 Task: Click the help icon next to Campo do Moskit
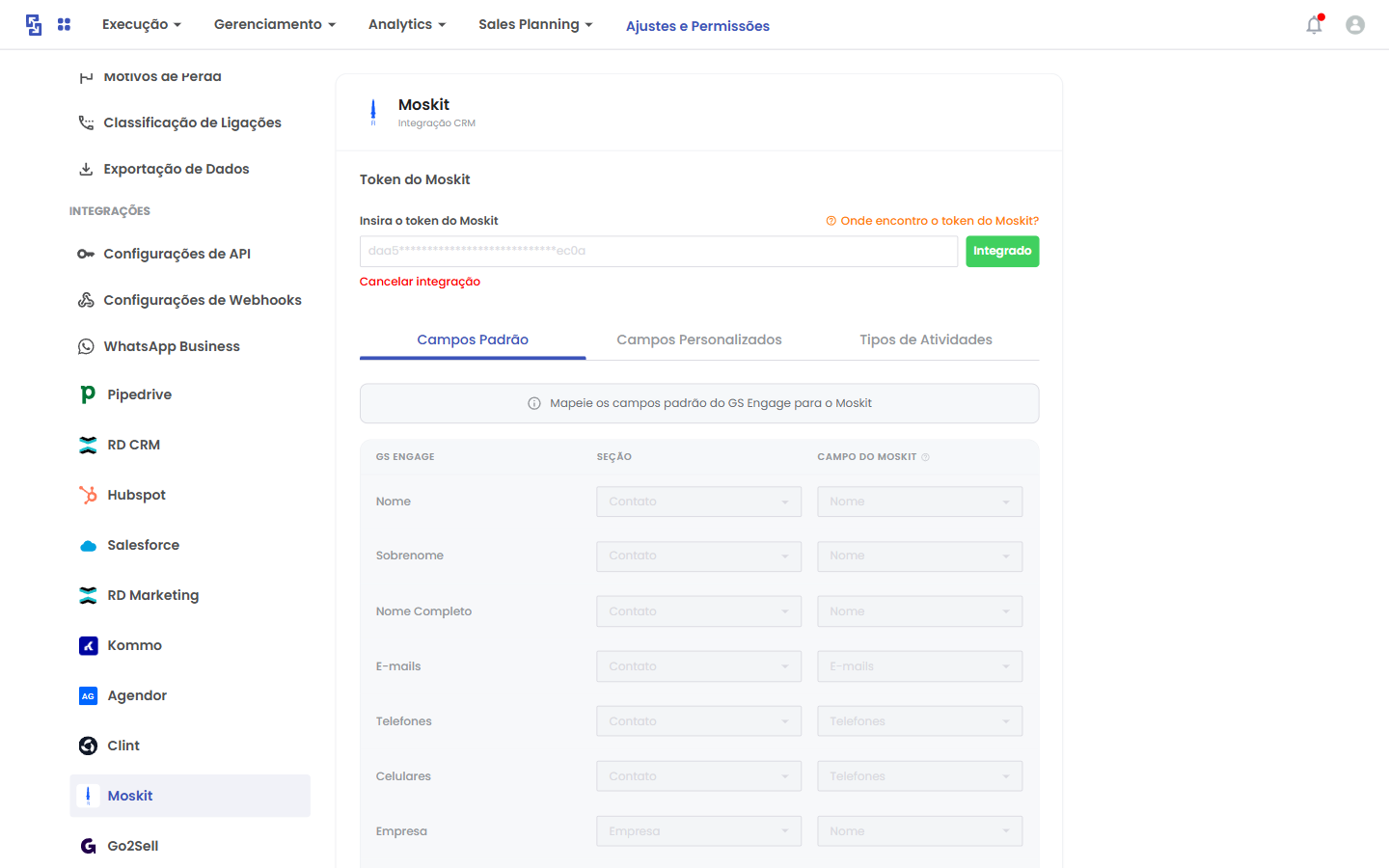coord(925,457)
